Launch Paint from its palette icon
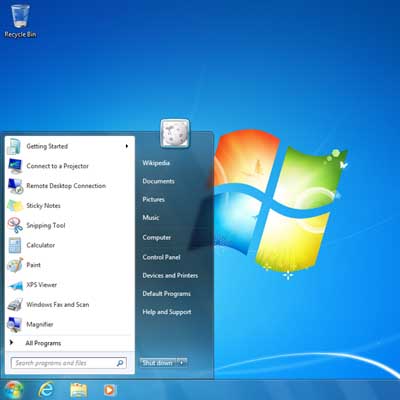The height and width of the screenshot is (400, 400). 15,265
